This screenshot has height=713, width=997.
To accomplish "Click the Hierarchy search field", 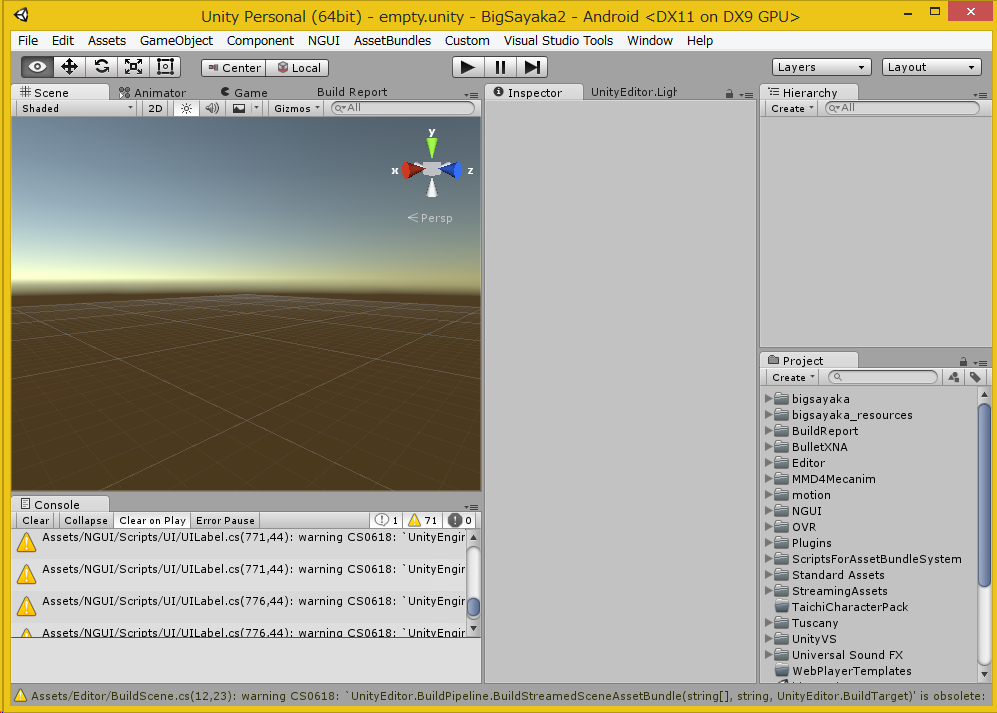I will click(902, 108).
